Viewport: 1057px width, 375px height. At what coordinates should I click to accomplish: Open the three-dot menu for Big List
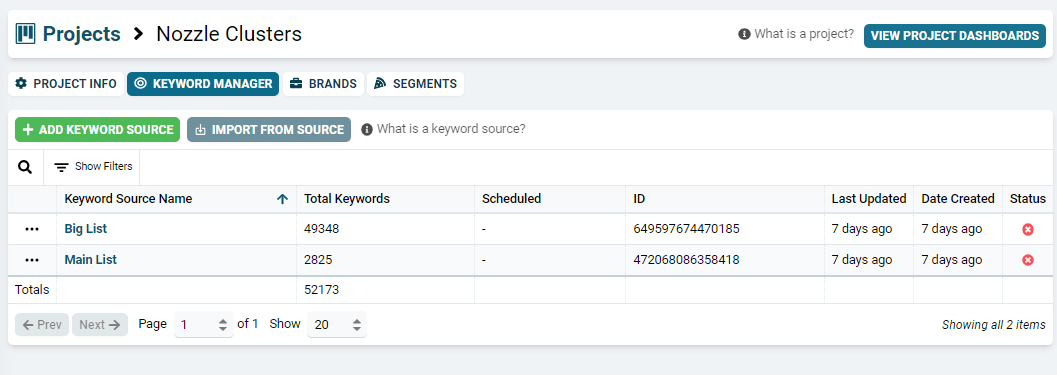point(32,229)
